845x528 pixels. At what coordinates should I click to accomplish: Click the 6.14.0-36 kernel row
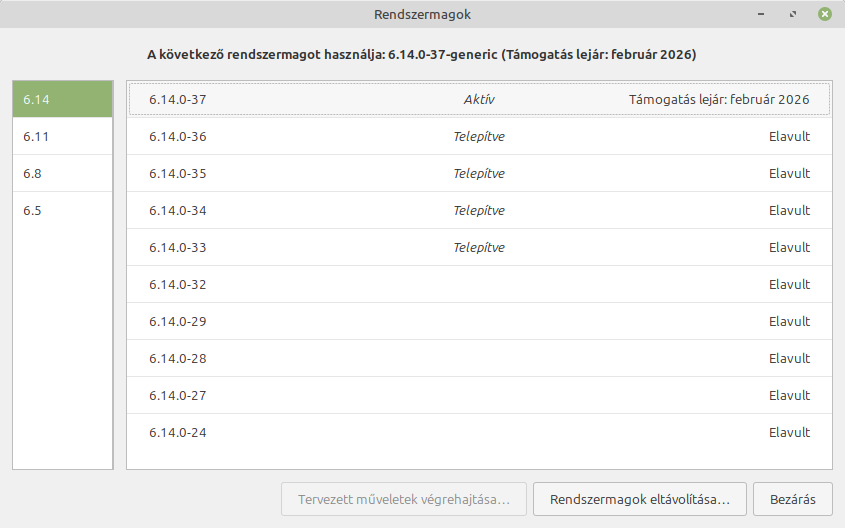tap(479, 136)
